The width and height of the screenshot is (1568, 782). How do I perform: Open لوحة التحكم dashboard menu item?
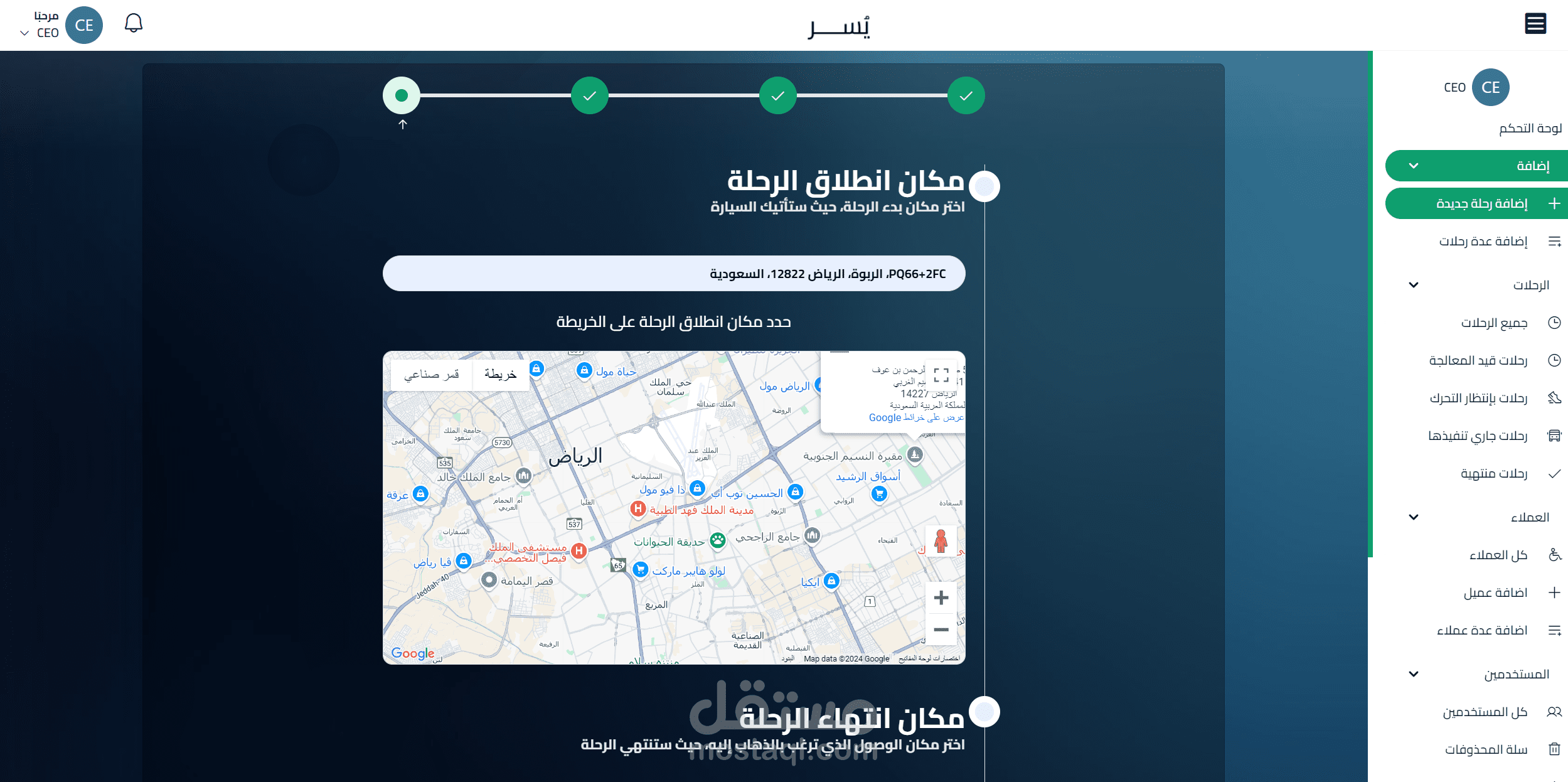click(1530, 128)
